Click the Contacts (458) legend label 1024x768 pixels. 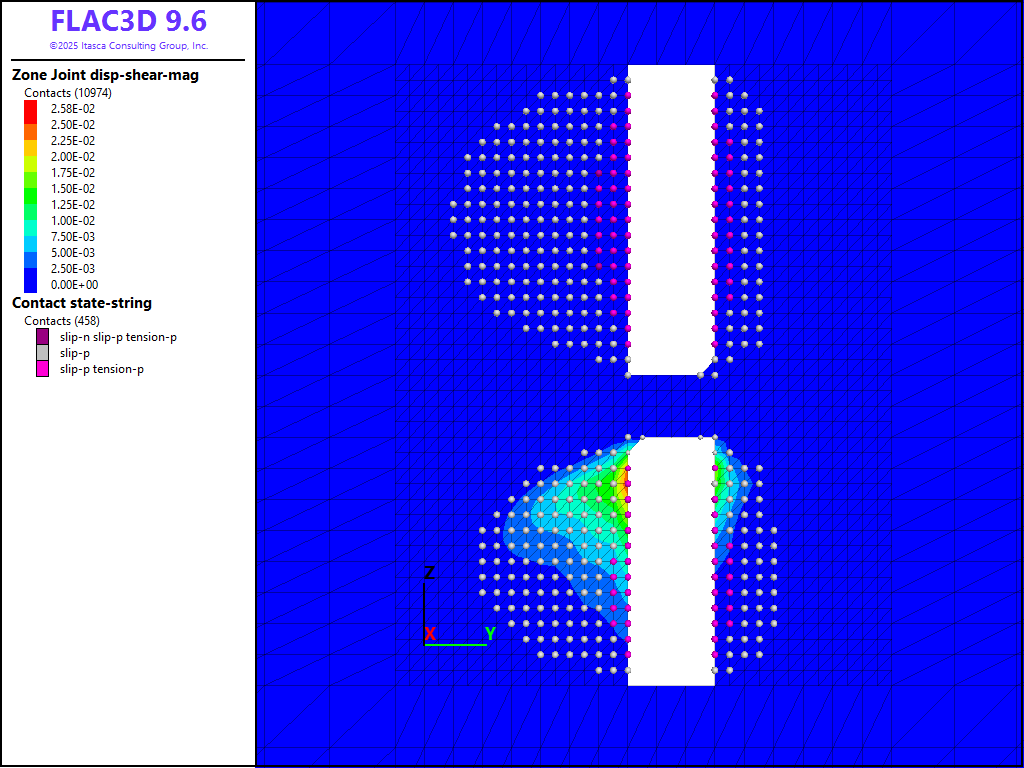[x=62, y=321]
